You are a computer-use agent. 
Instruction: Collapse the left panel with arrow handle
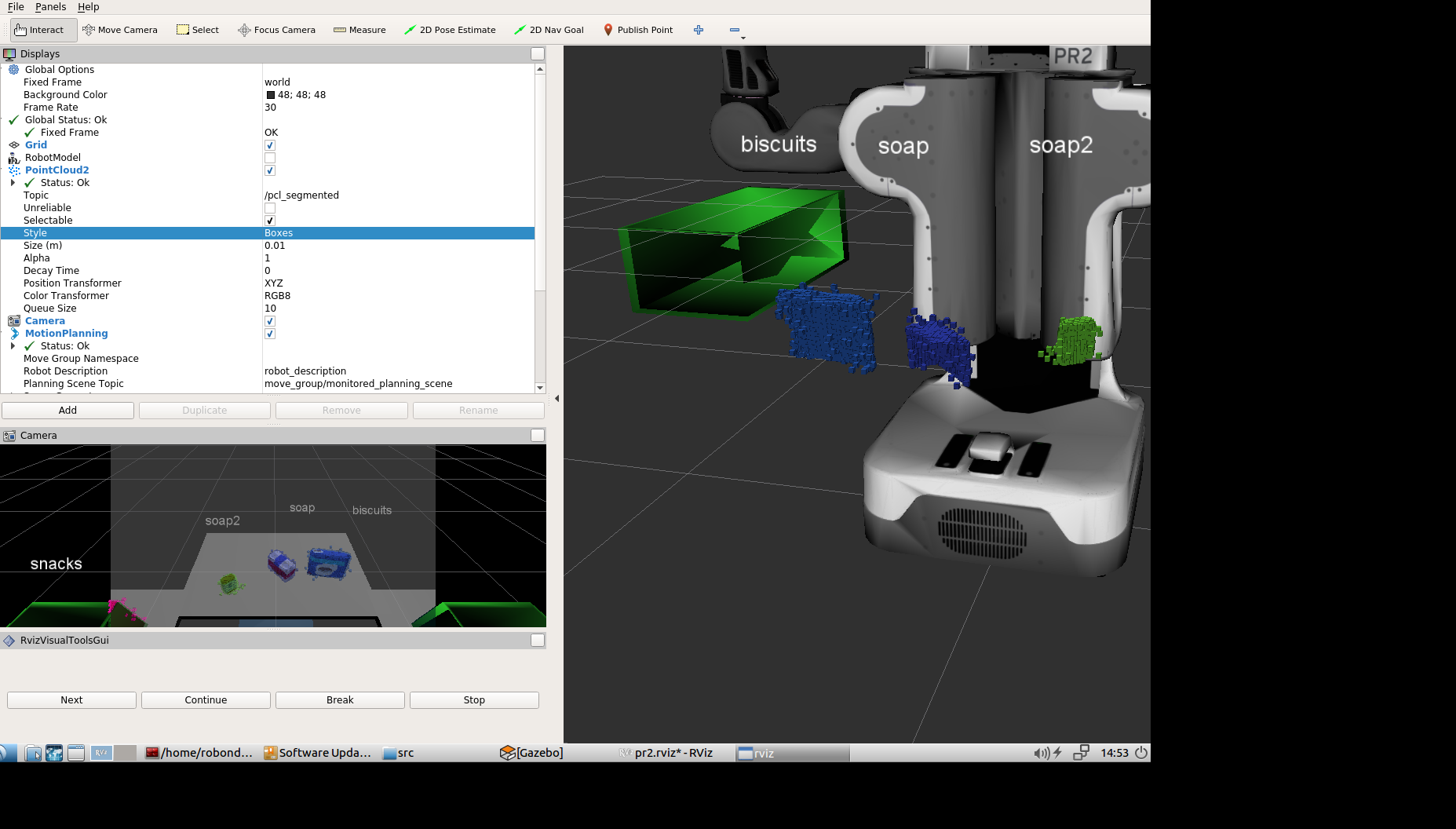pos(556,399)
